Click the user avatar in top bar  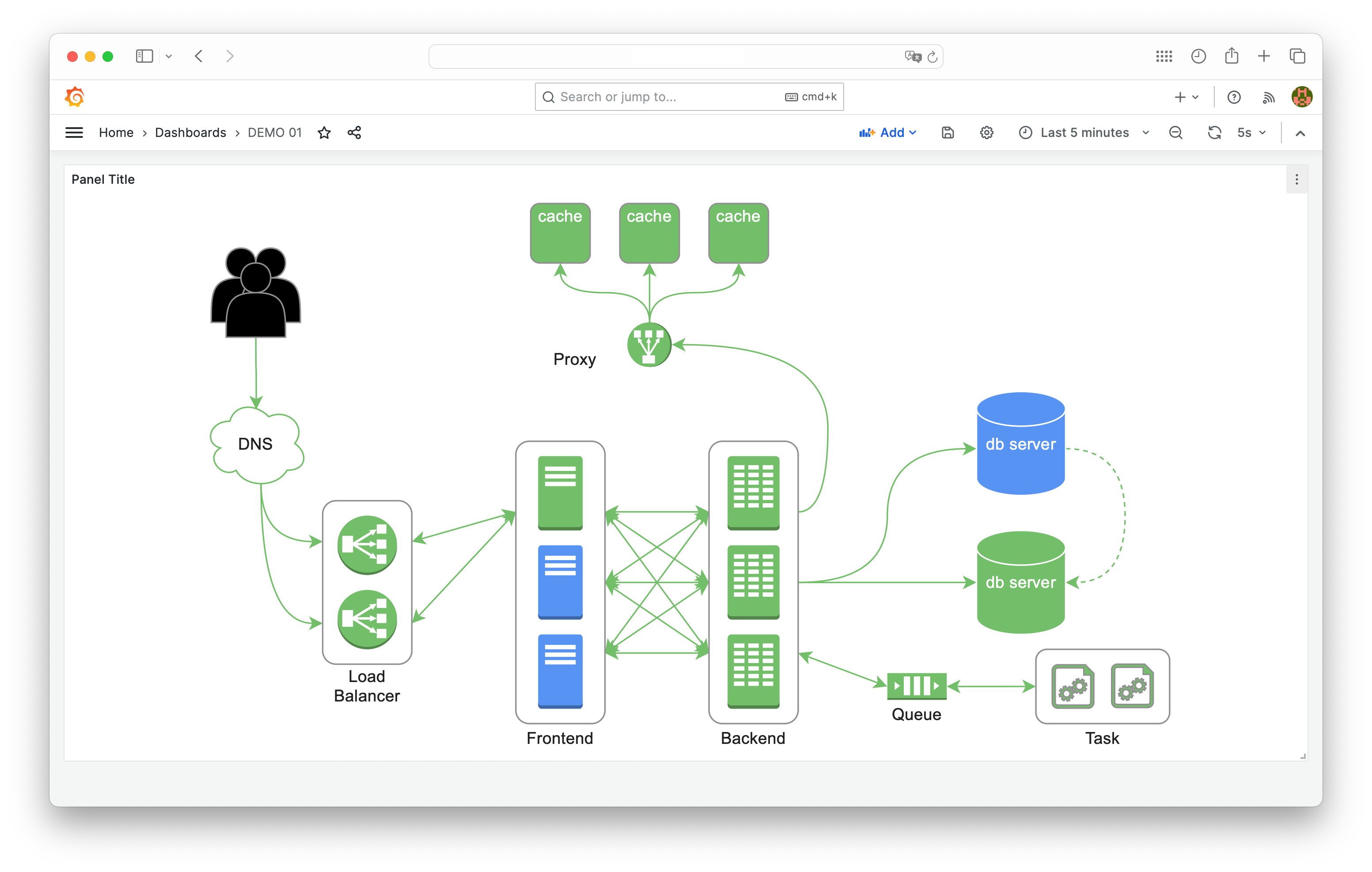[x=1302, y=97]
